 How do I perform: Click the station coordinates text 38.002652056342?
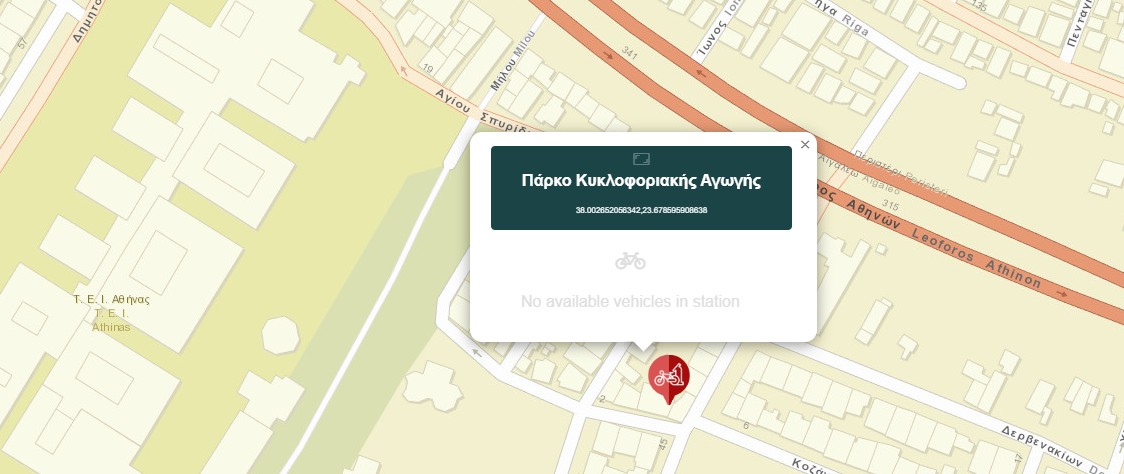[x=641, y=210]
